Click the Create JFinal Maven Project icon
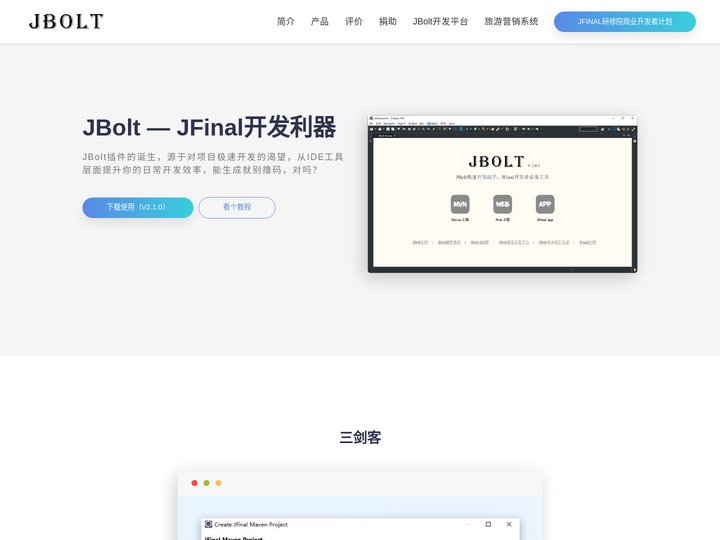Image resolution: width=720 pixels, height=540 pixels. click(x=208, y=524)
